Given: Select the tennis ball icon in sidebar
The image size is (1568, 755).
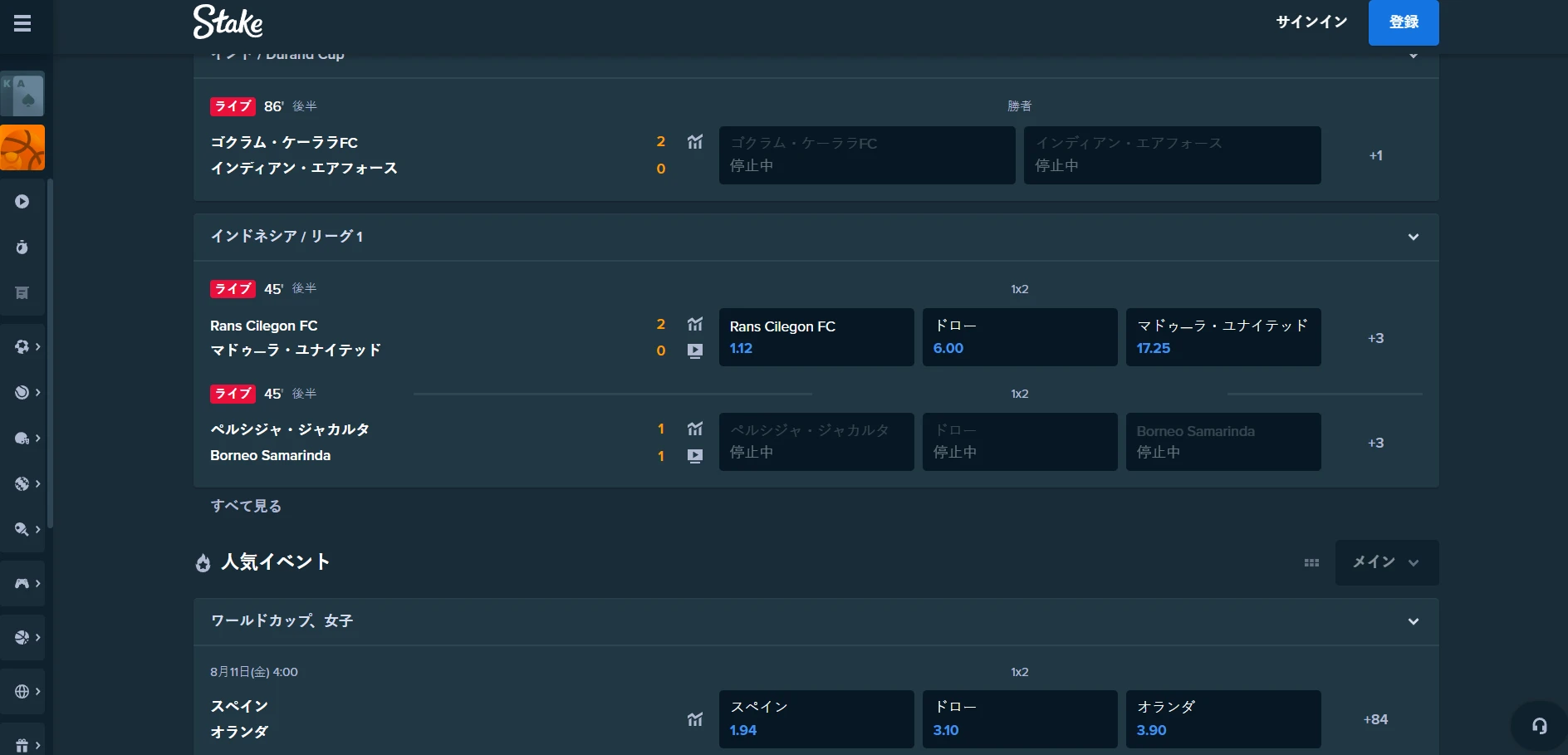Looking at the screenshot, I should tap(22, 392).
